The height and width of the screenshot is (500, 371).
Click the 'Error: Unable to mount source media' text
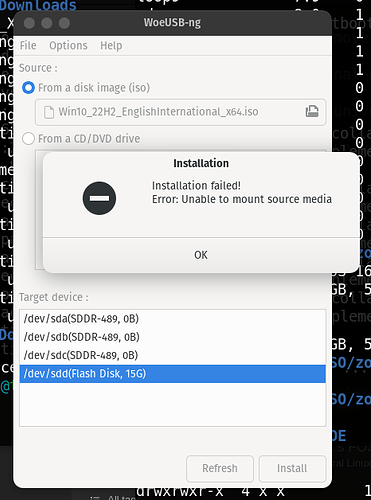(x=242, y=199)
